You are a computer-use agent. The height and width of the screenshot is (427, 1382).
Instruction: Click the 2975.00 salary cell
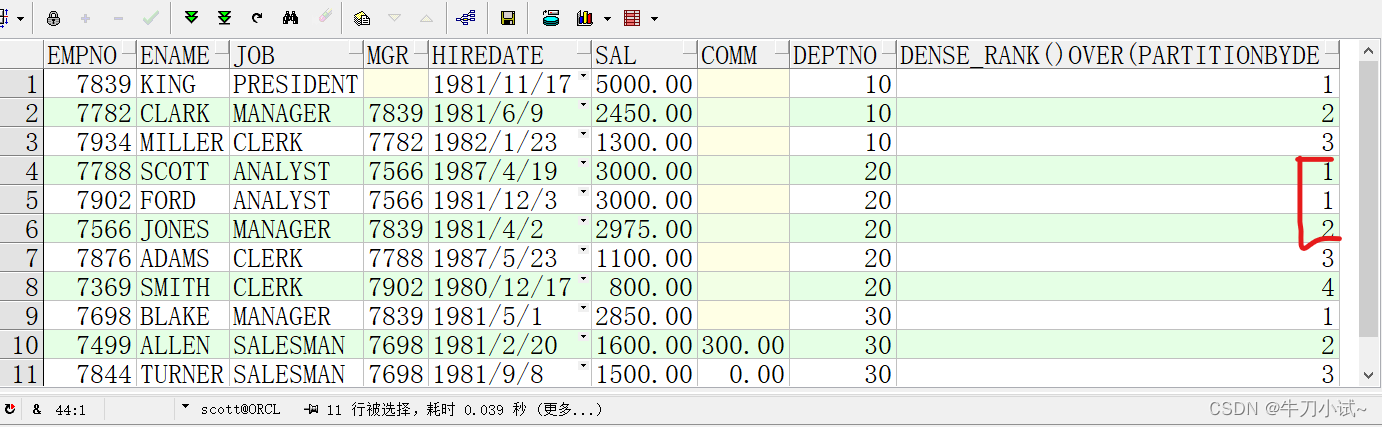tap(644, 229)
